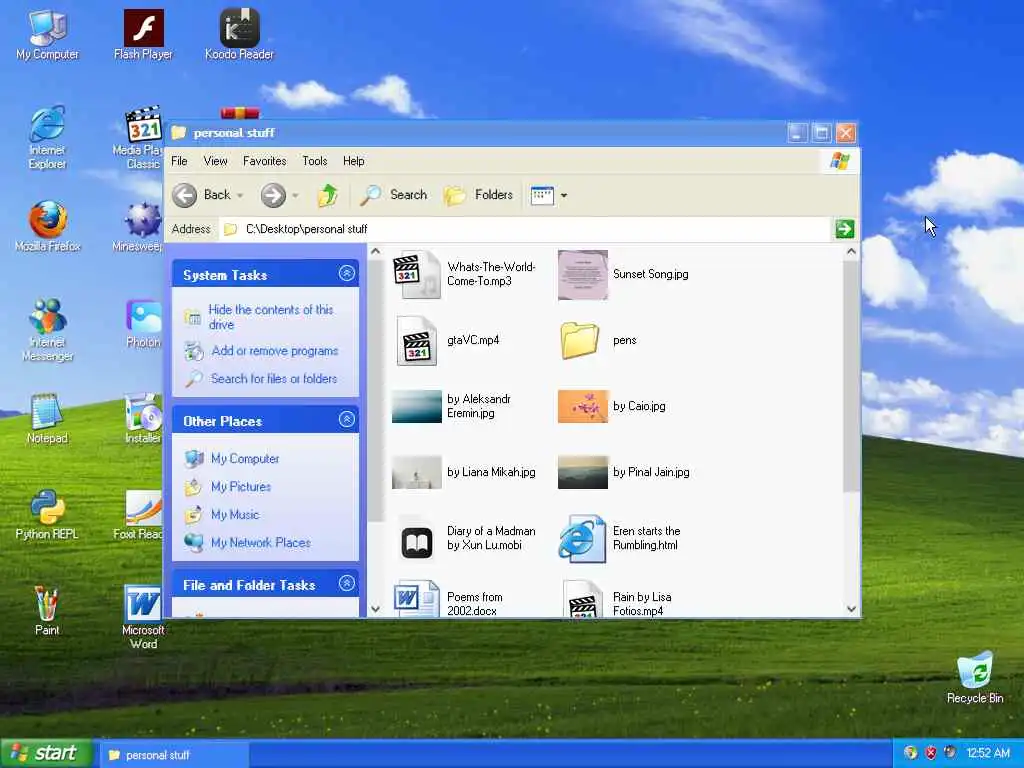Open Eren starts the Rumbling.html icon
This screenshot has width=1024, height=768.
click(x=582, y=539)
